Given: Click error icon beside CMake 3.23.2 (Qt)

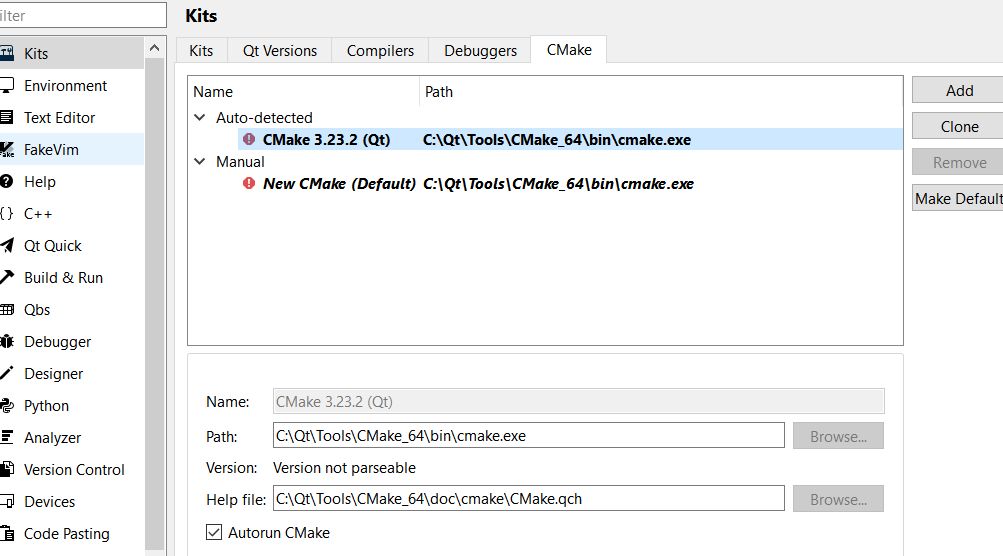Looking at the screenshot, I should click(249, 139).
